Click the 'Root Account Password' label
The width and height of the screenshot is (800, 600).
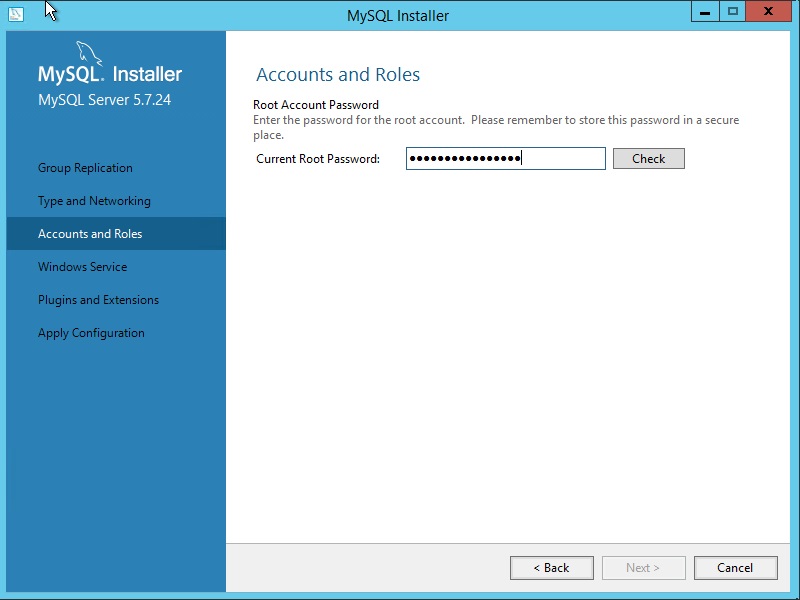click(x=316, y=105)
